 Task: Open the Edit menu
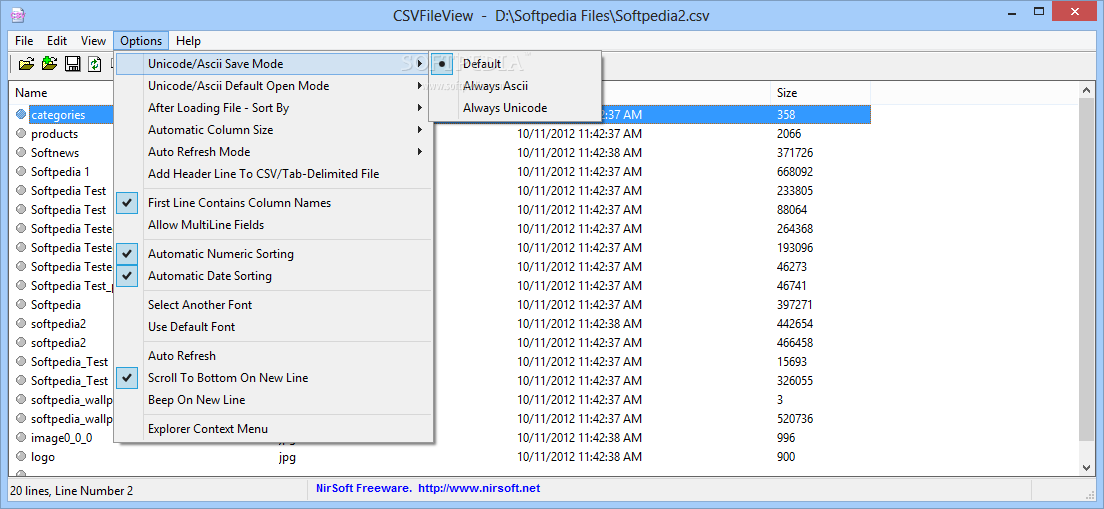57,41
